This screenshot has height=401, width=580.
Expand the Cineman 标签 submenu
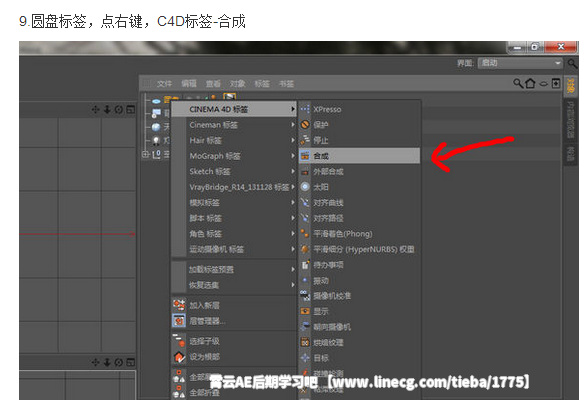pyautogui.click(x=234, y=125)
